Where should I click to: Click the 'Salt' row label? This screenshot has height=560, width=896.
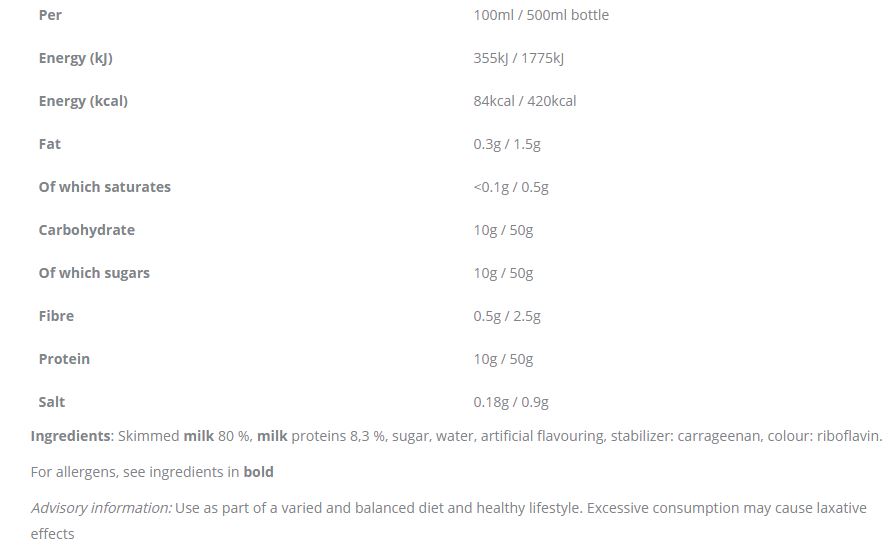(x=52, y=402)
